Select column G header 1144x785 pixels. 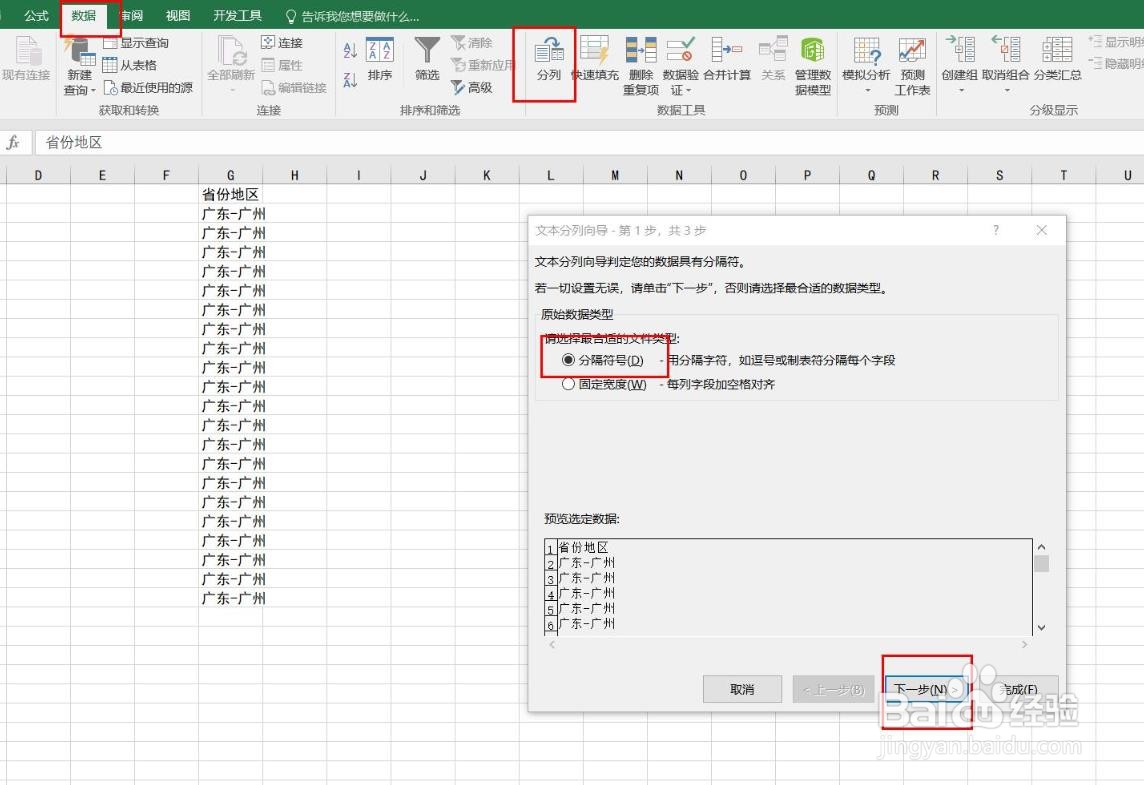(231, 175)
